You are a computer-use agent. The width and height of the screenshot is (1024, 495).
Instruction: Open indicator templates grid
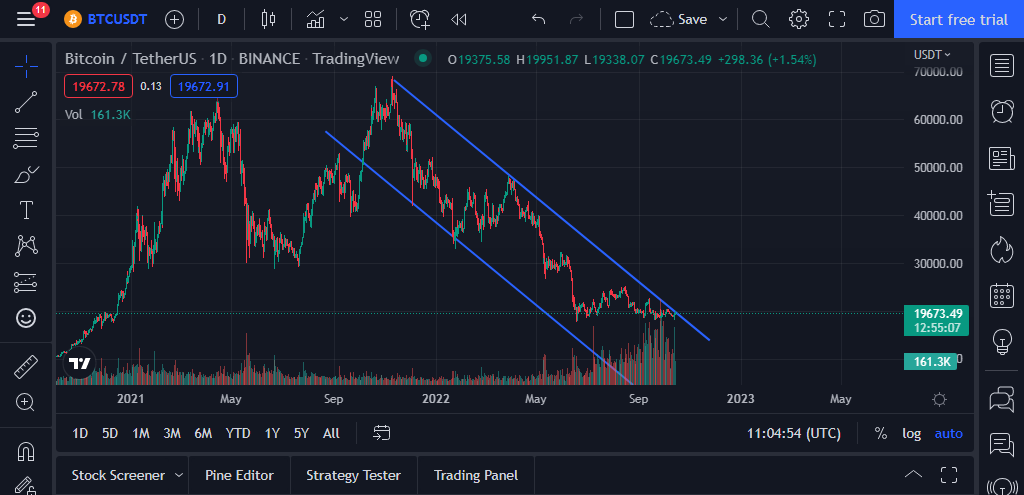tap(373, 19)
